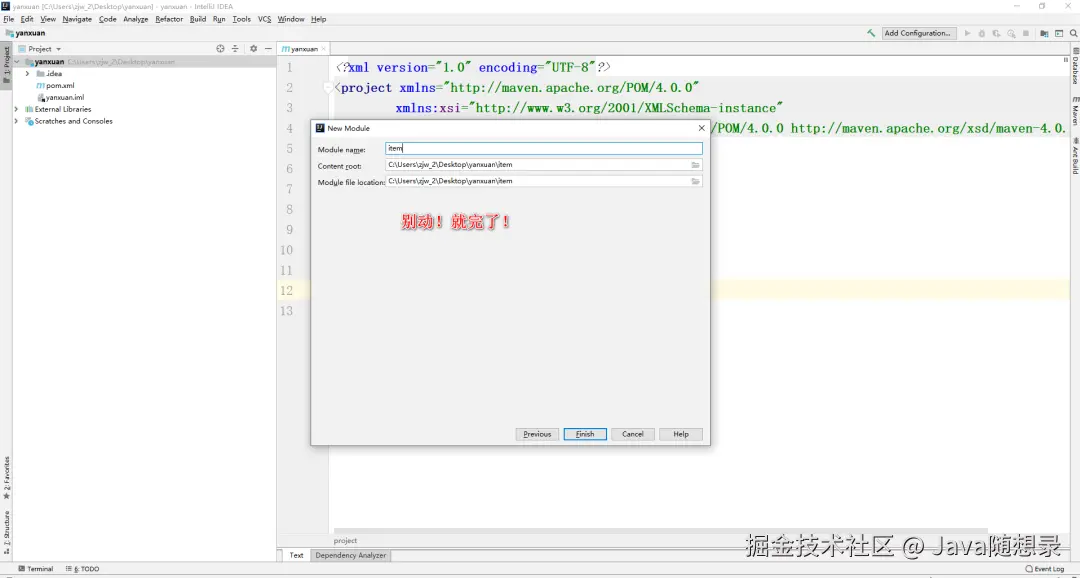Open the Project view dropdown
The image size is (1080, 578).
click(40, 49)
